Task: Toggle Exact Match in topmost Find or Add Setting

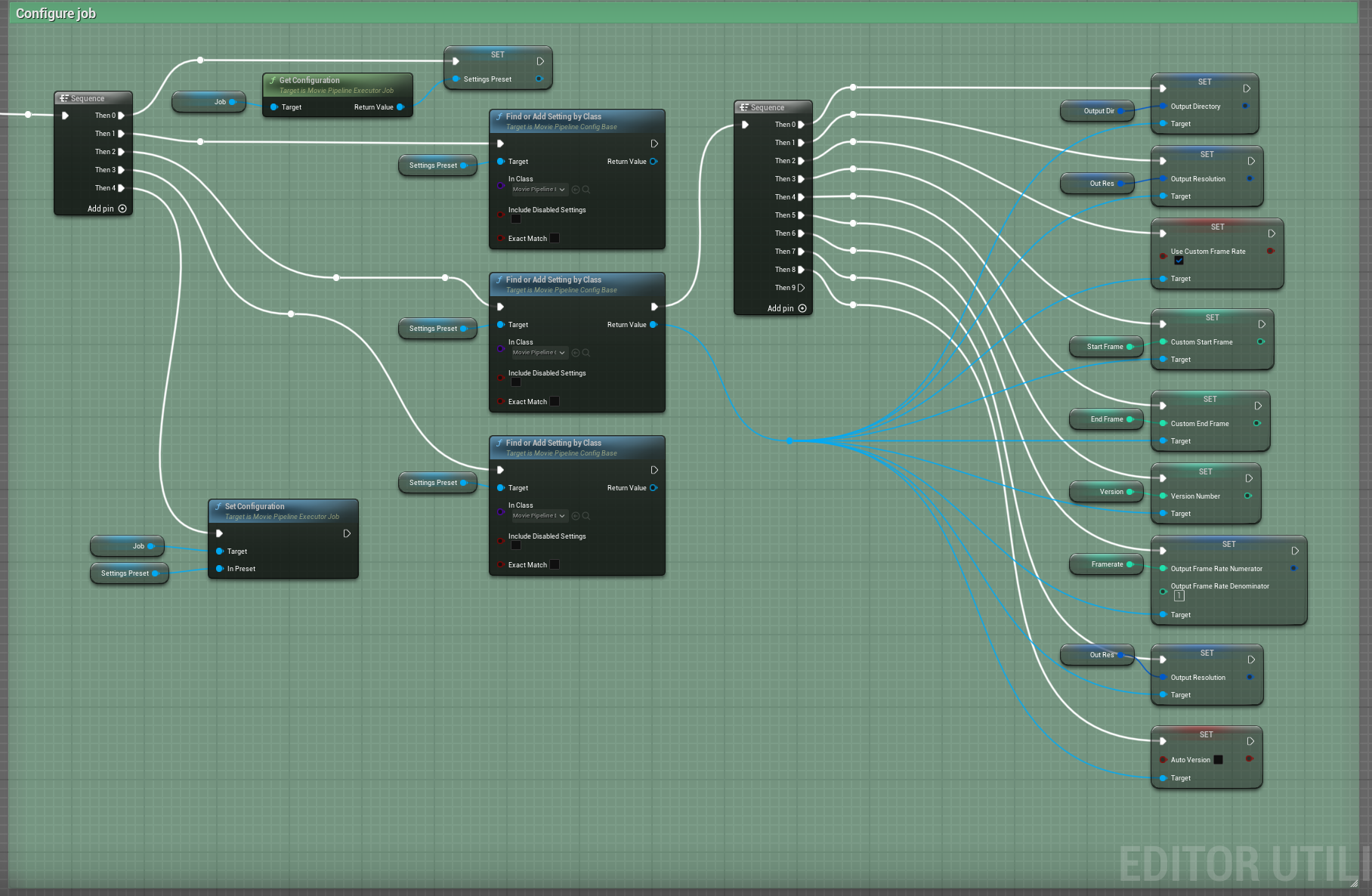Action: 555,239
